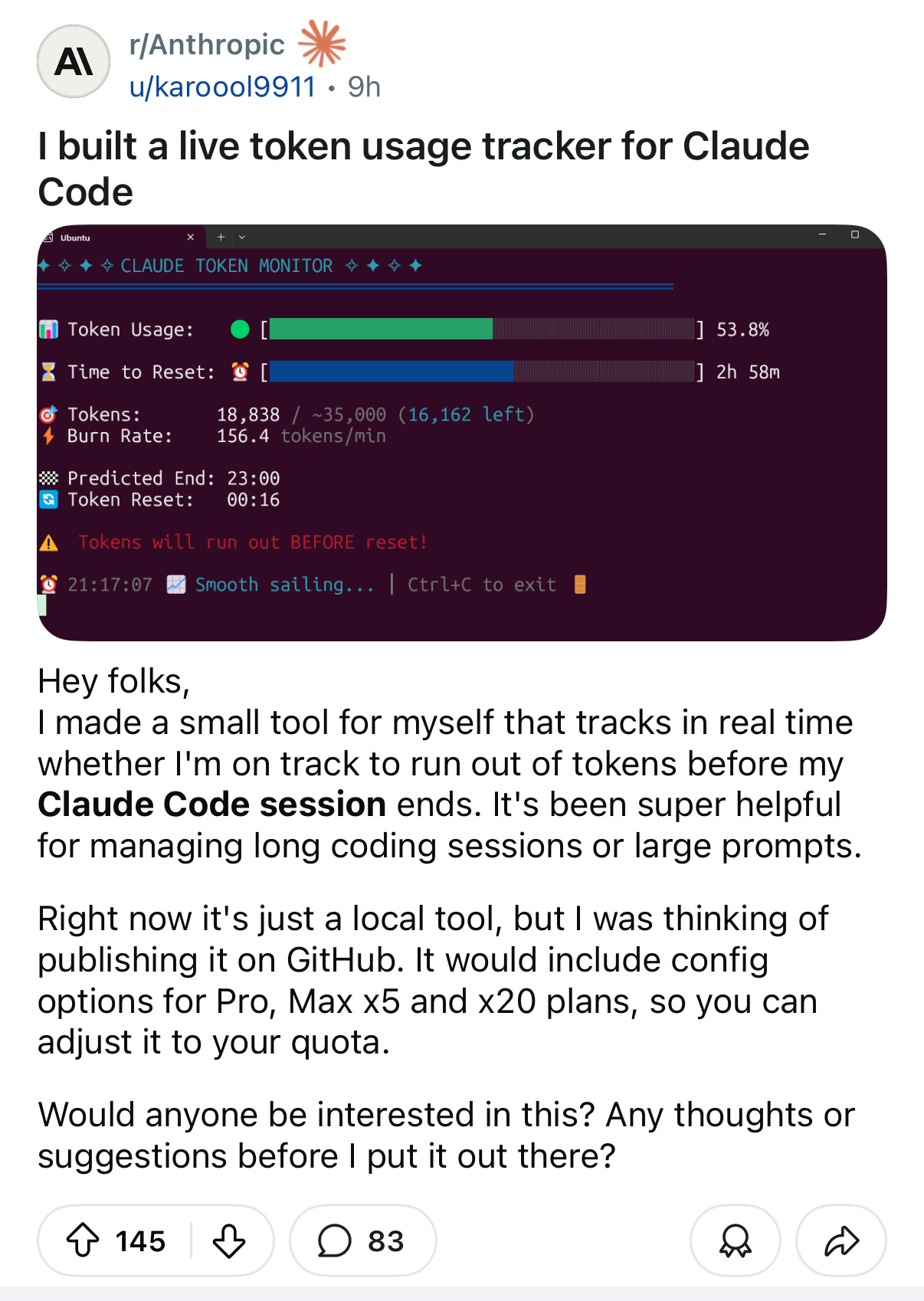Click the red alarm clock icon by Time to Reset

(241, 372)
